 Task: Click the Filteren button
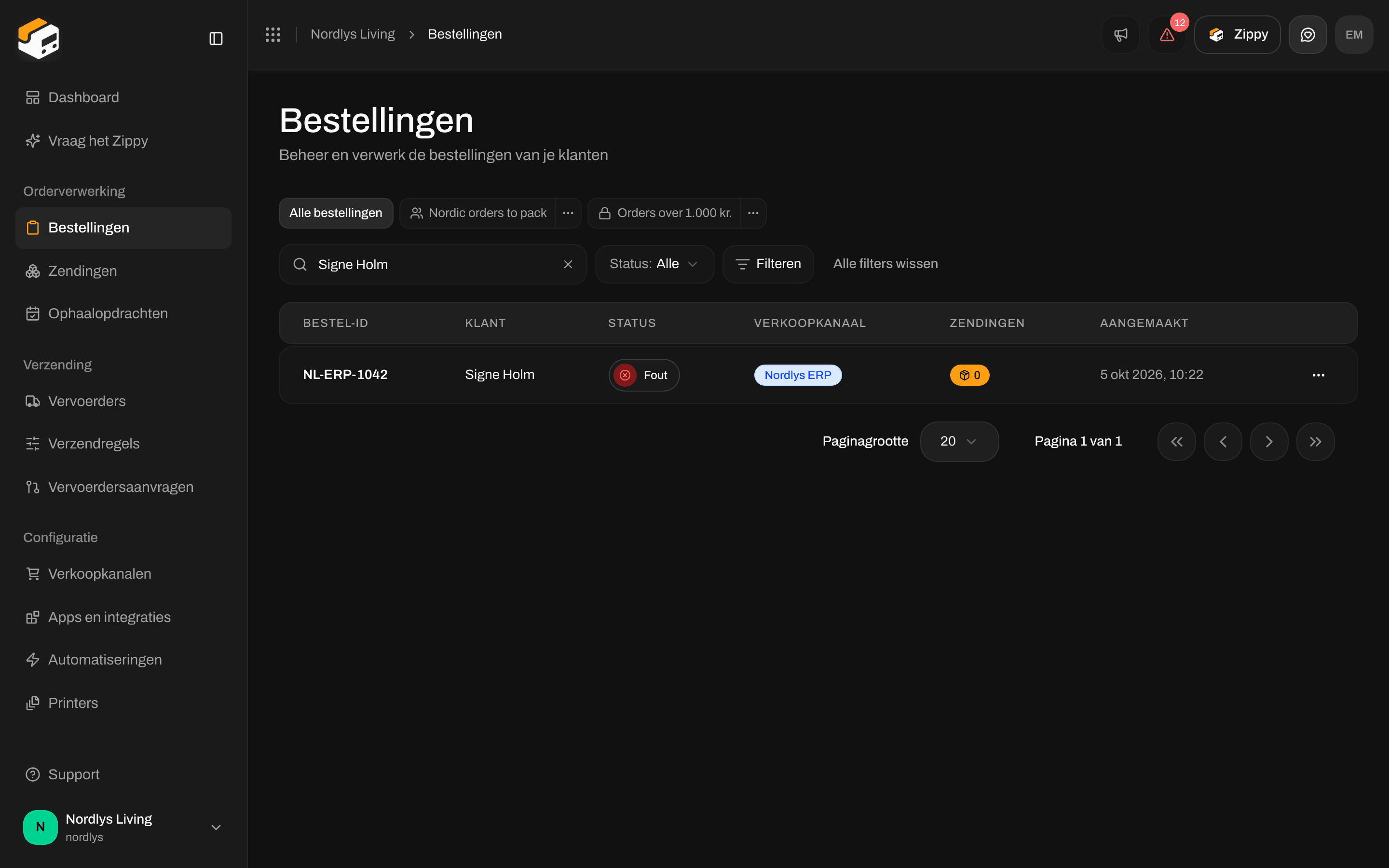tap(768, 264)
